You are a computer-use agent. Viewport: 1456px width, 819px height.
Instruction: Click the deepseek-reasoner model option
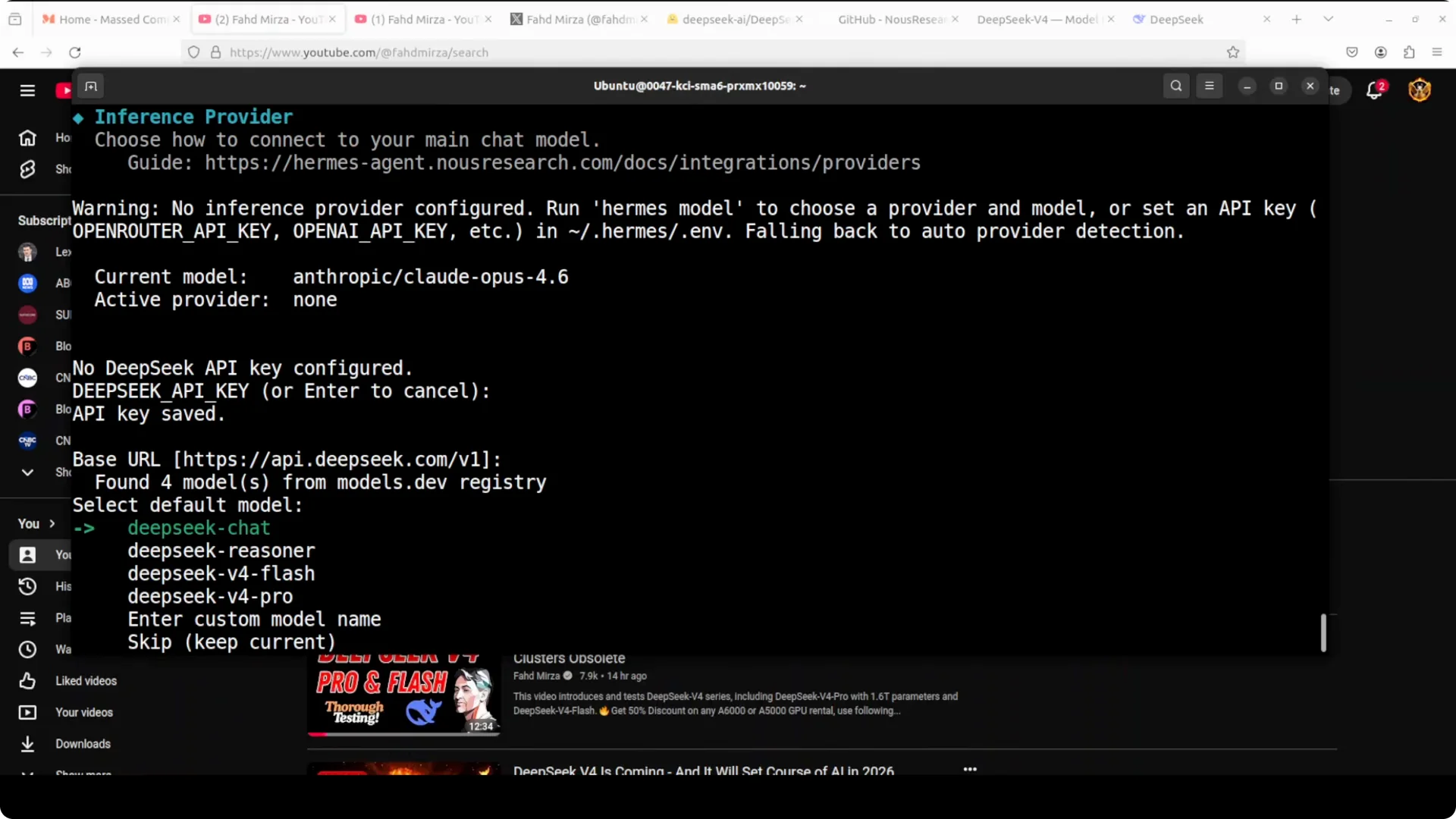[221, 551]
